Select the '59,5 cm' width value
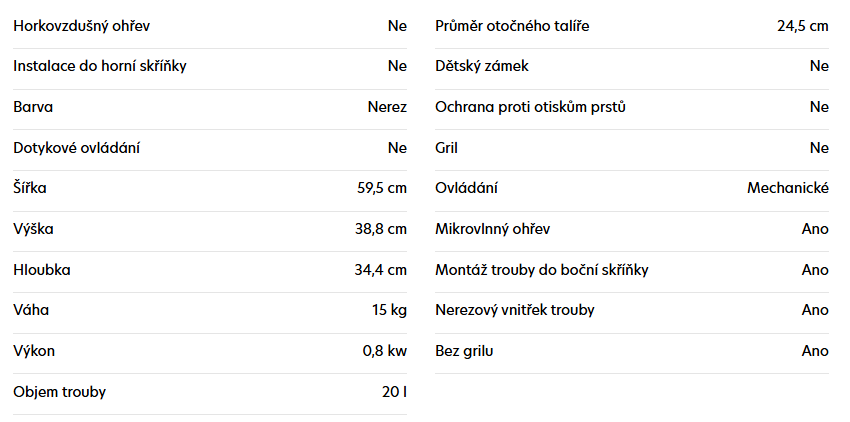850x422 pixels. pyautogui.click(x=382, y=188)
